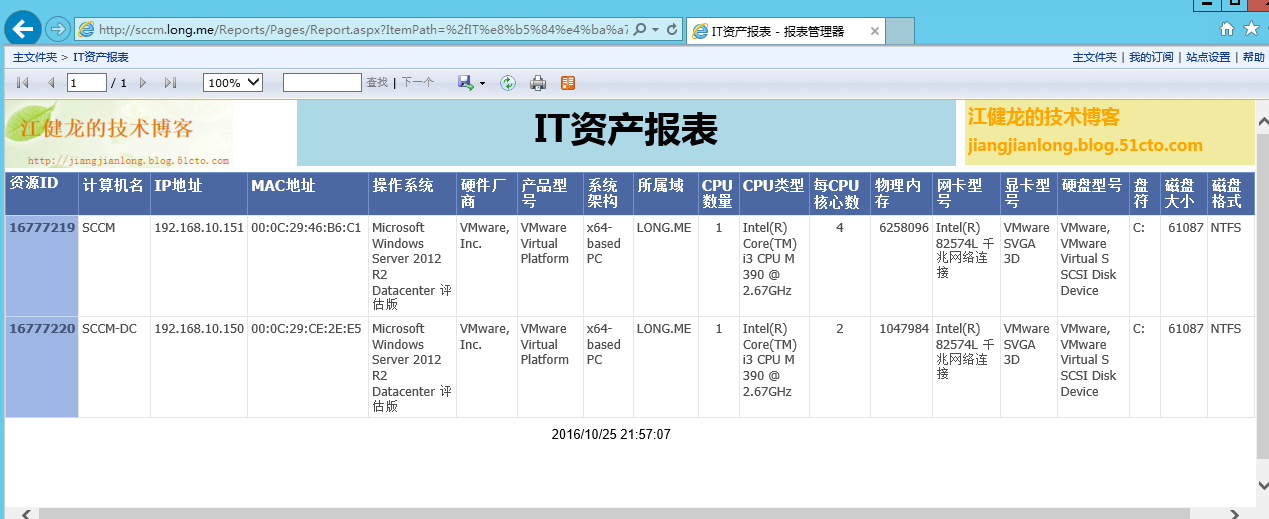Image resolution: width=1269 pixels, height=519 pixels.
Task: Click the report find text box
Action: [322, 83]
